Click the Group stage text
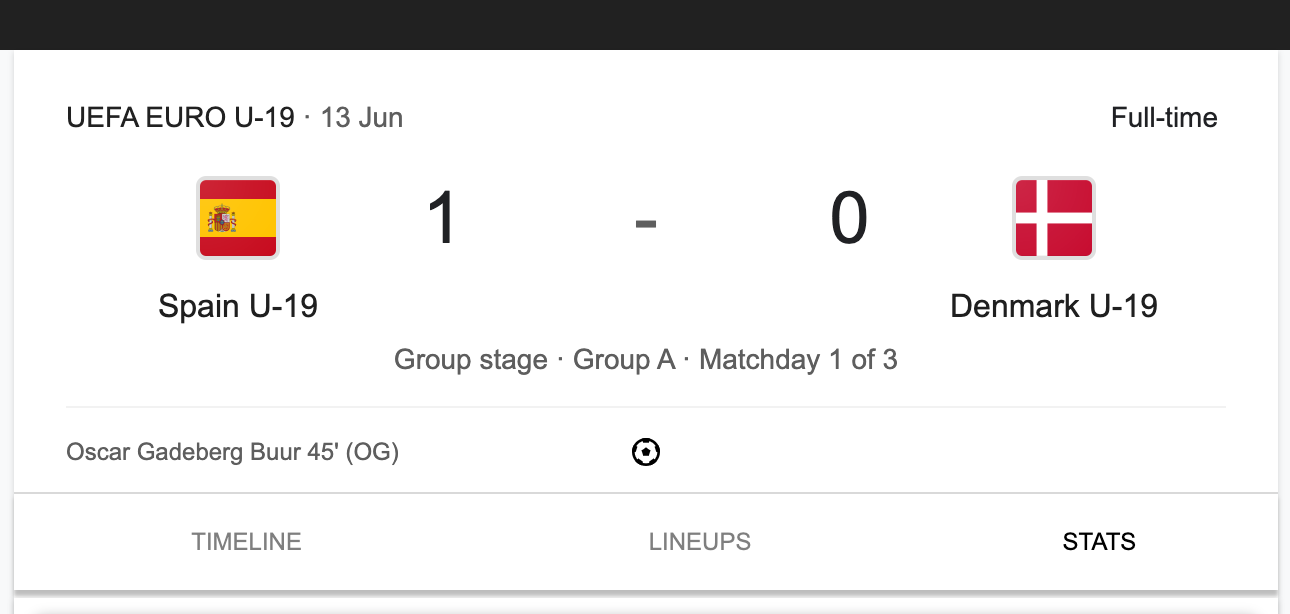 click(x=471, y=360)
